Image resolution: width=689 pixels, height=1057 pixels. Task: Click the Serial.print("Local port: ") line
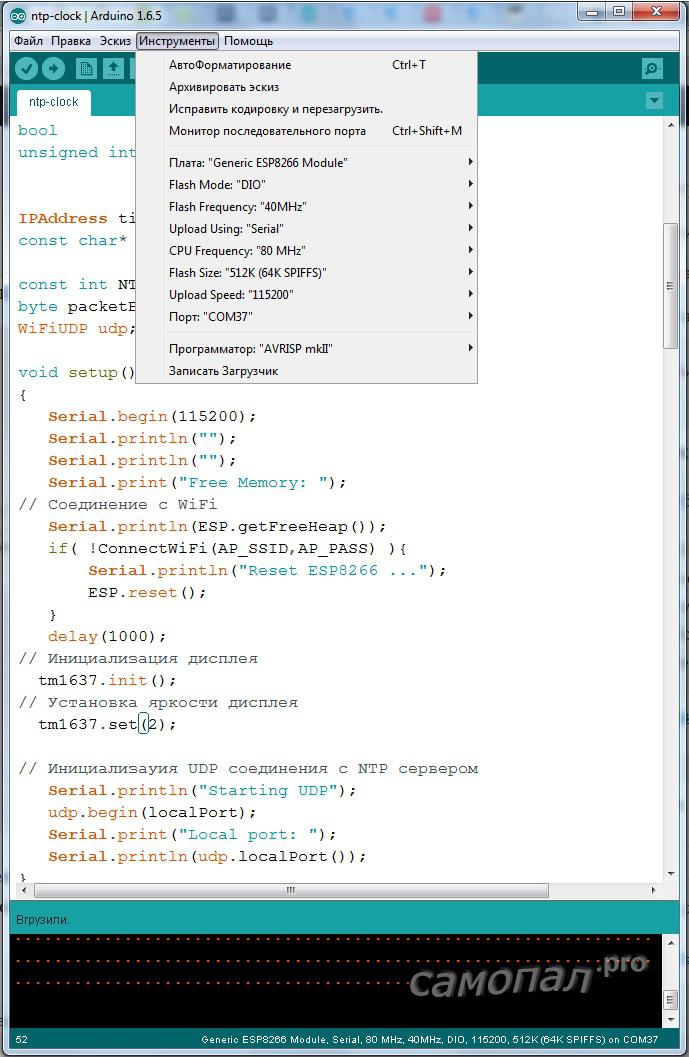pyautogui.click(x=191, y=835)
